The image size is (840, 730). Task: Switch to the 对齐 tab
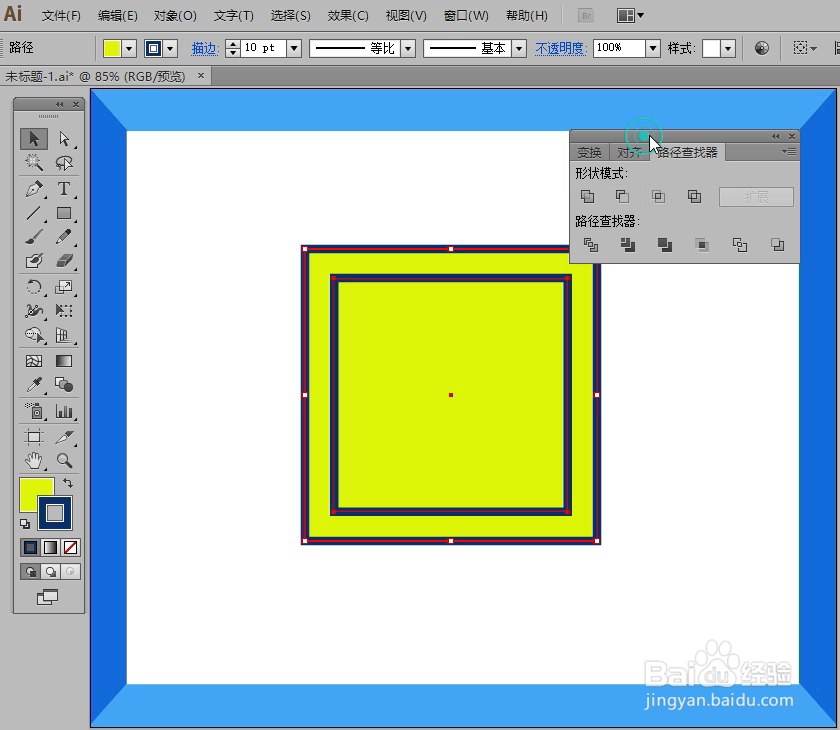[629, 153]
